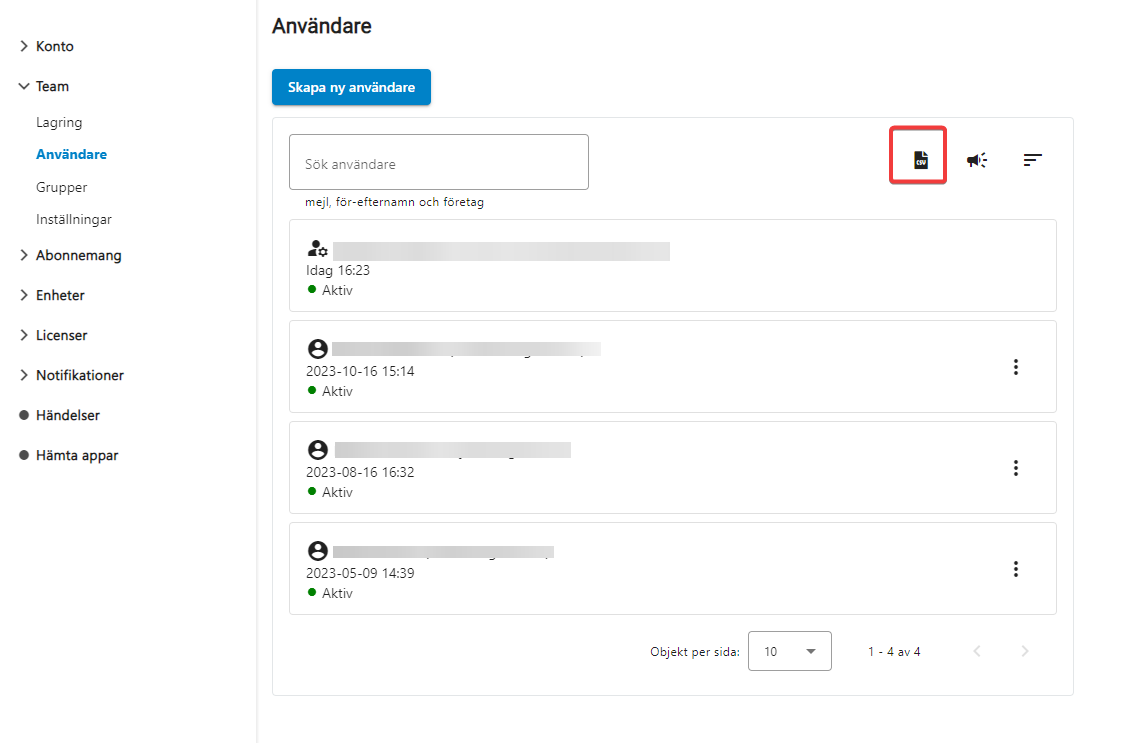Click the megaphone announcement icon

(977, 160)
